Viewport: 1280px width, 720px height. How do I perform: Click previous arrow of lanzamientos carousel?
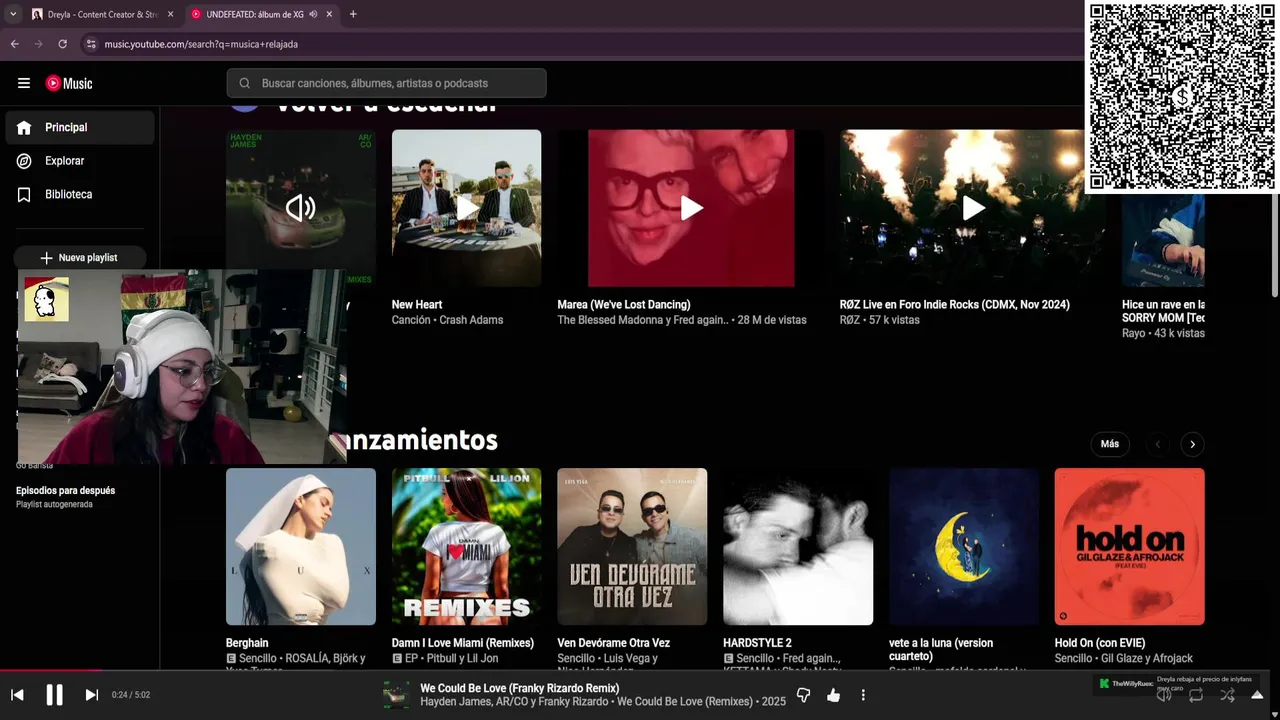1158,444
